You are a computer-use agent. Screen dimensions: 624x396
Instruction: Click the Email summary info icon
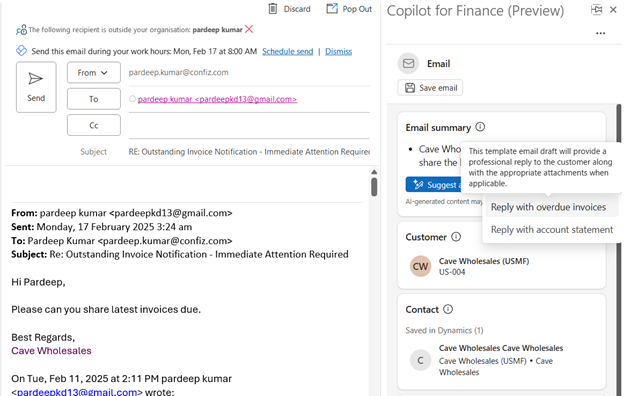(480, 127)
